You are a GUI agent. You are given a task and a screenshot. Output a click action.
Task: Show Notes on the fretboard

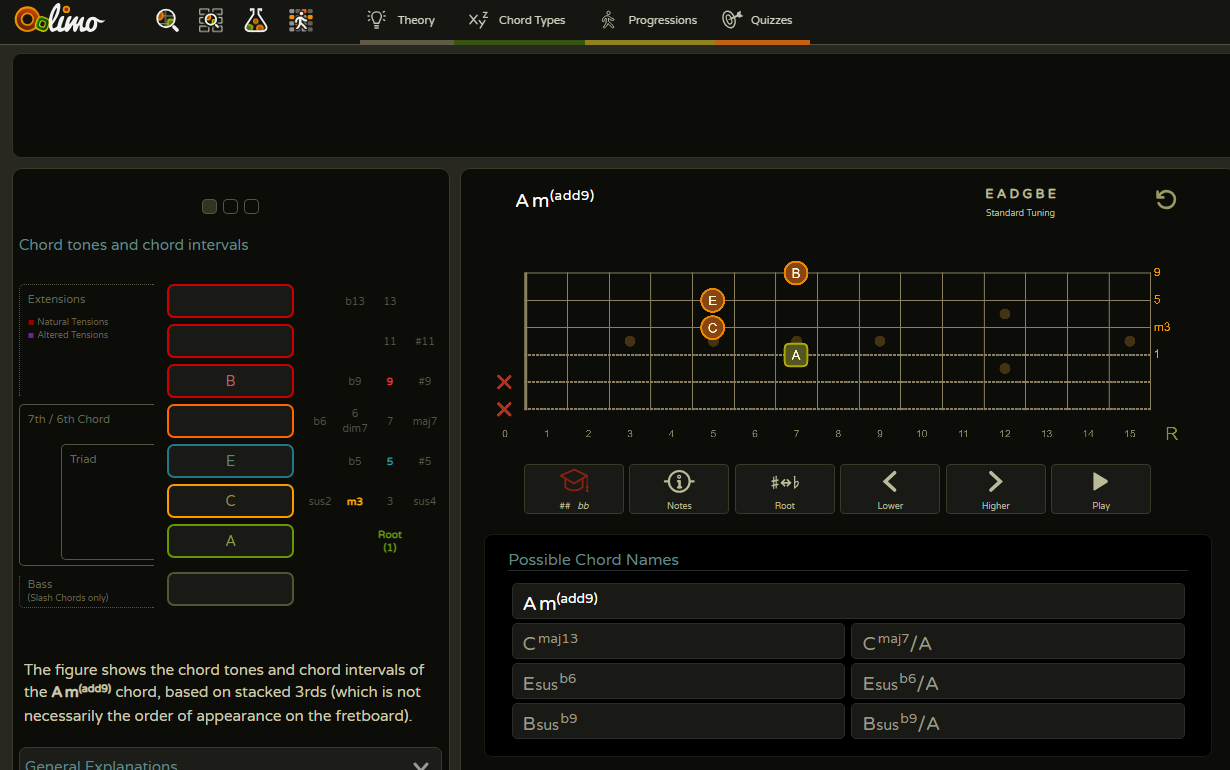click(679, 489)
